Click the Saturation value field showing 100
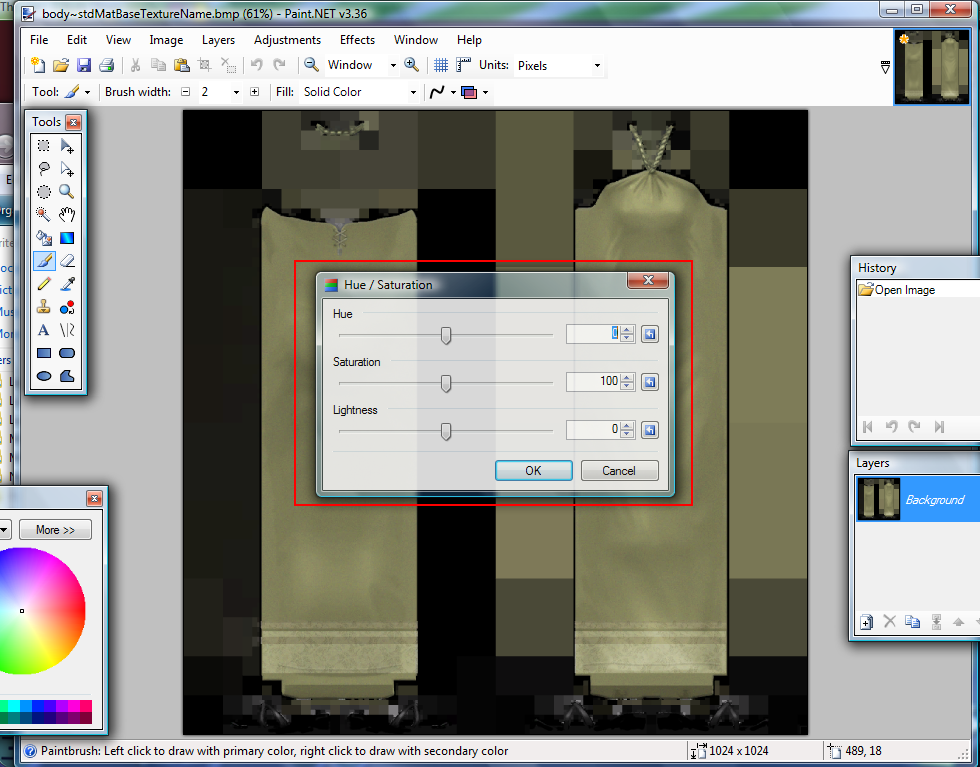This screenshot has width=980, height=767. [x=592, y=381]
